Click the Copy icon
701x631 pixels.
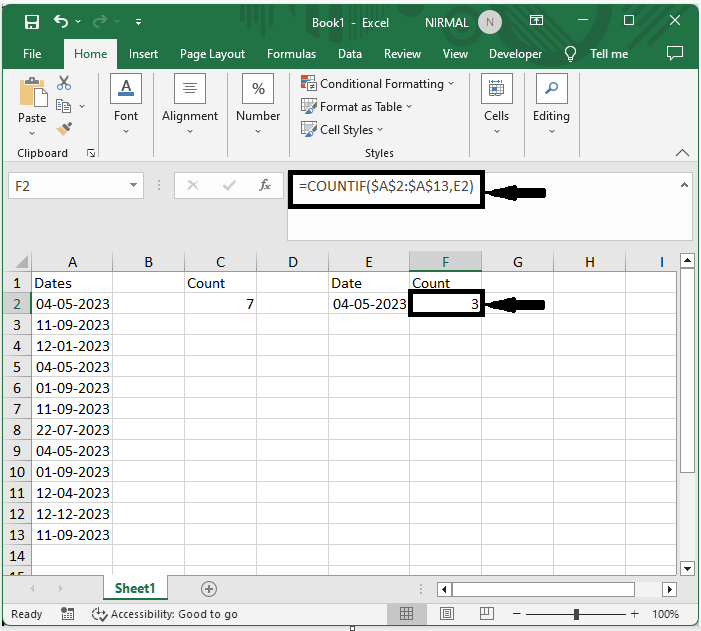[x=63, y=106]
